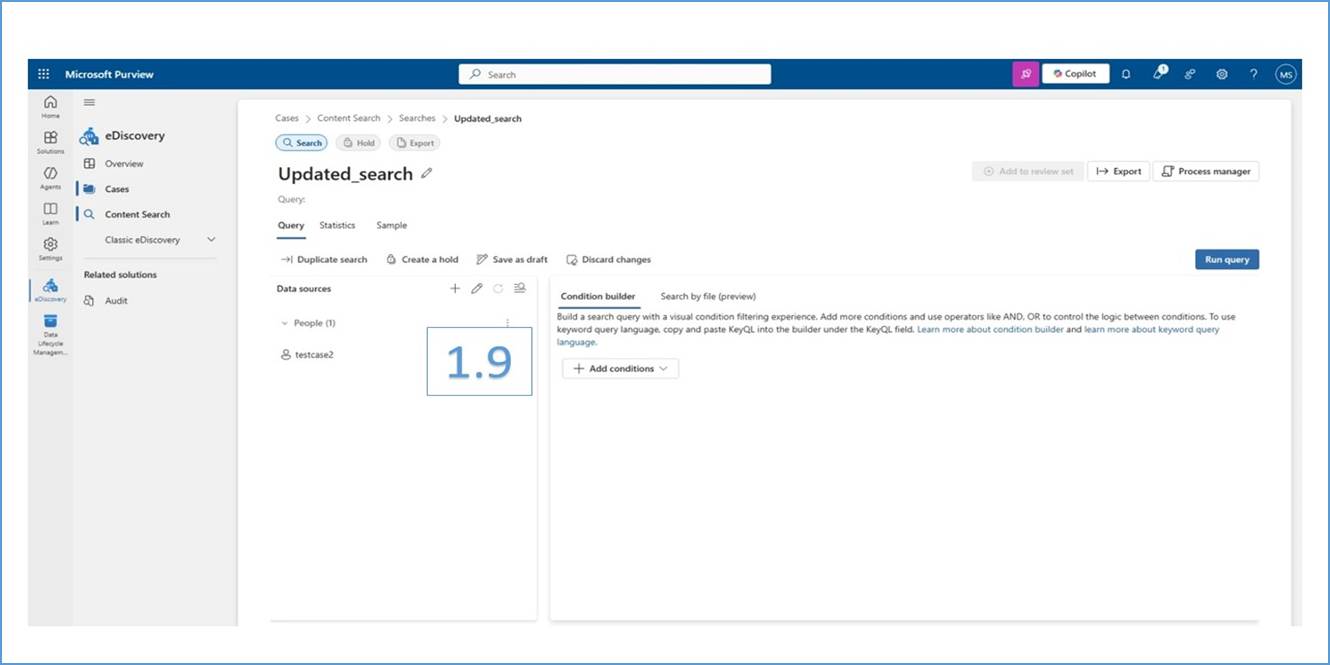Go to Home in left rail
1330x665 pixels.
point(50,106)
